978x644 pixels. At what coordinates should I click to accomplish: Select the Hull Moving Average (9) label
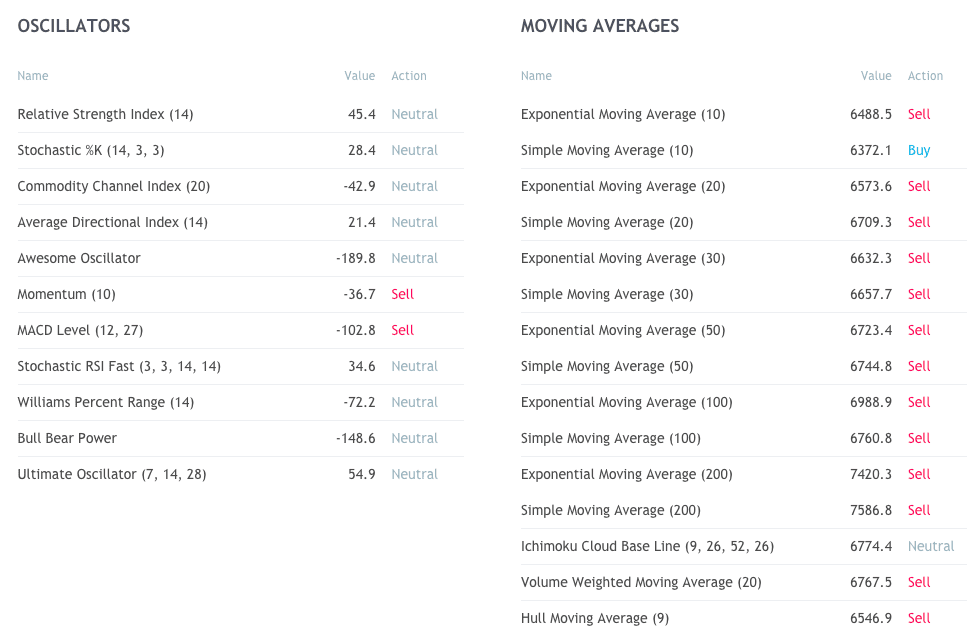pyautogui.click(x=595, y=618)
